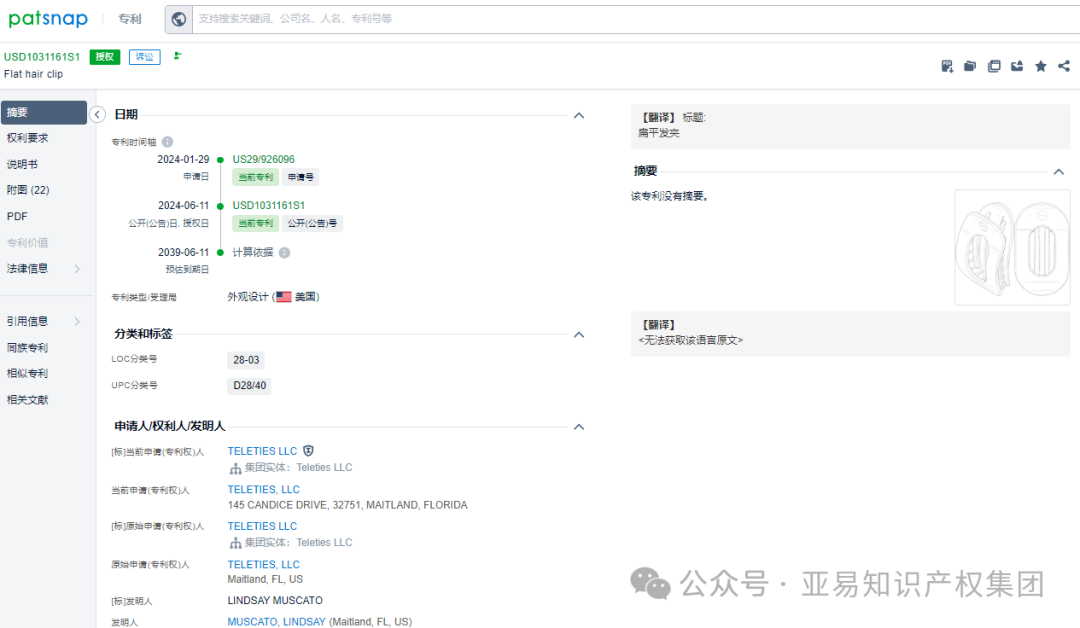Click the 诉讼 tag button
This screenshot has height=628, width=1080.
point(145,56)
